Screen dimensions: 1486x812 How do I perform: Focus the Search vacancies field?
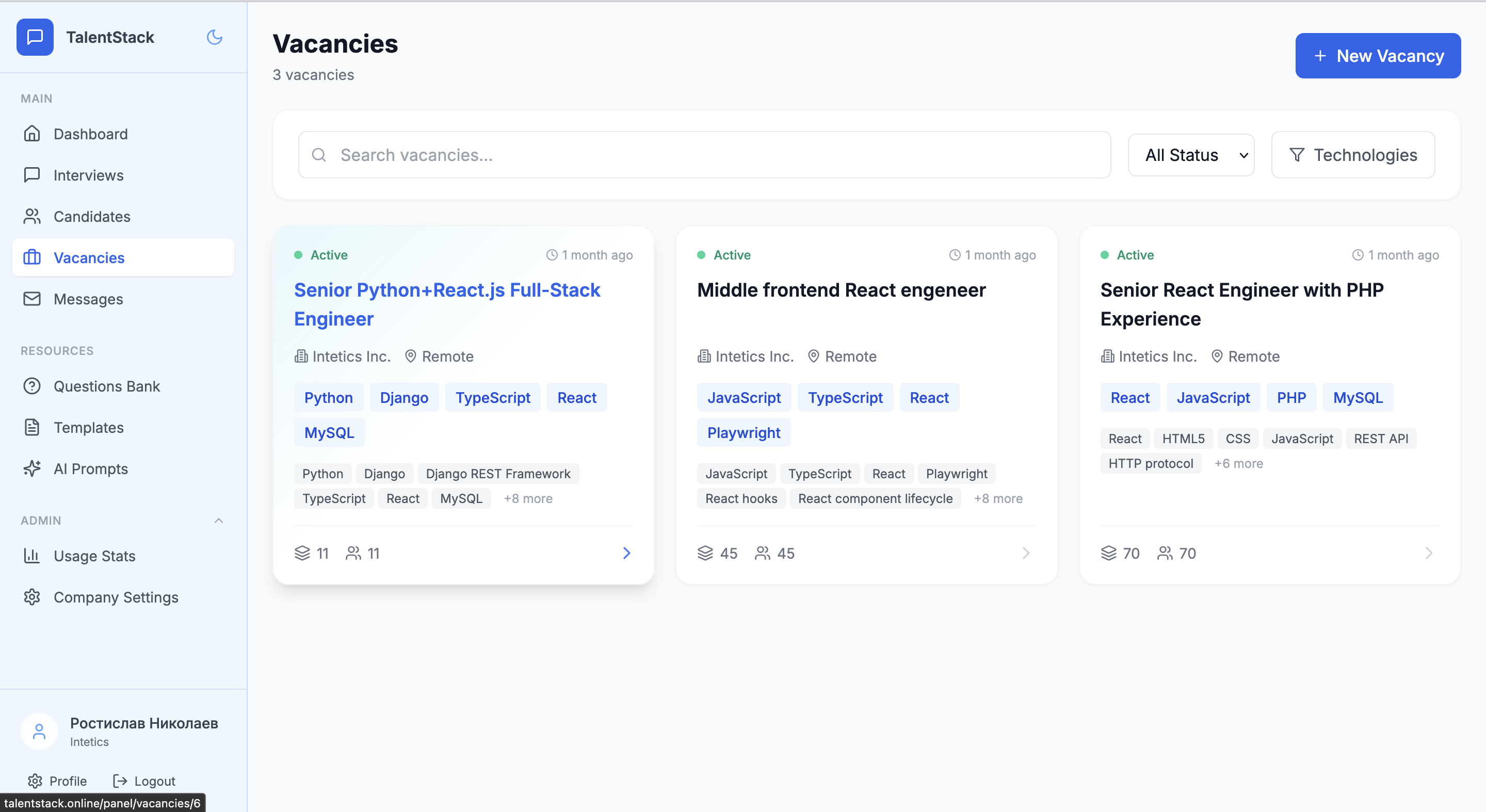[704, 155]
